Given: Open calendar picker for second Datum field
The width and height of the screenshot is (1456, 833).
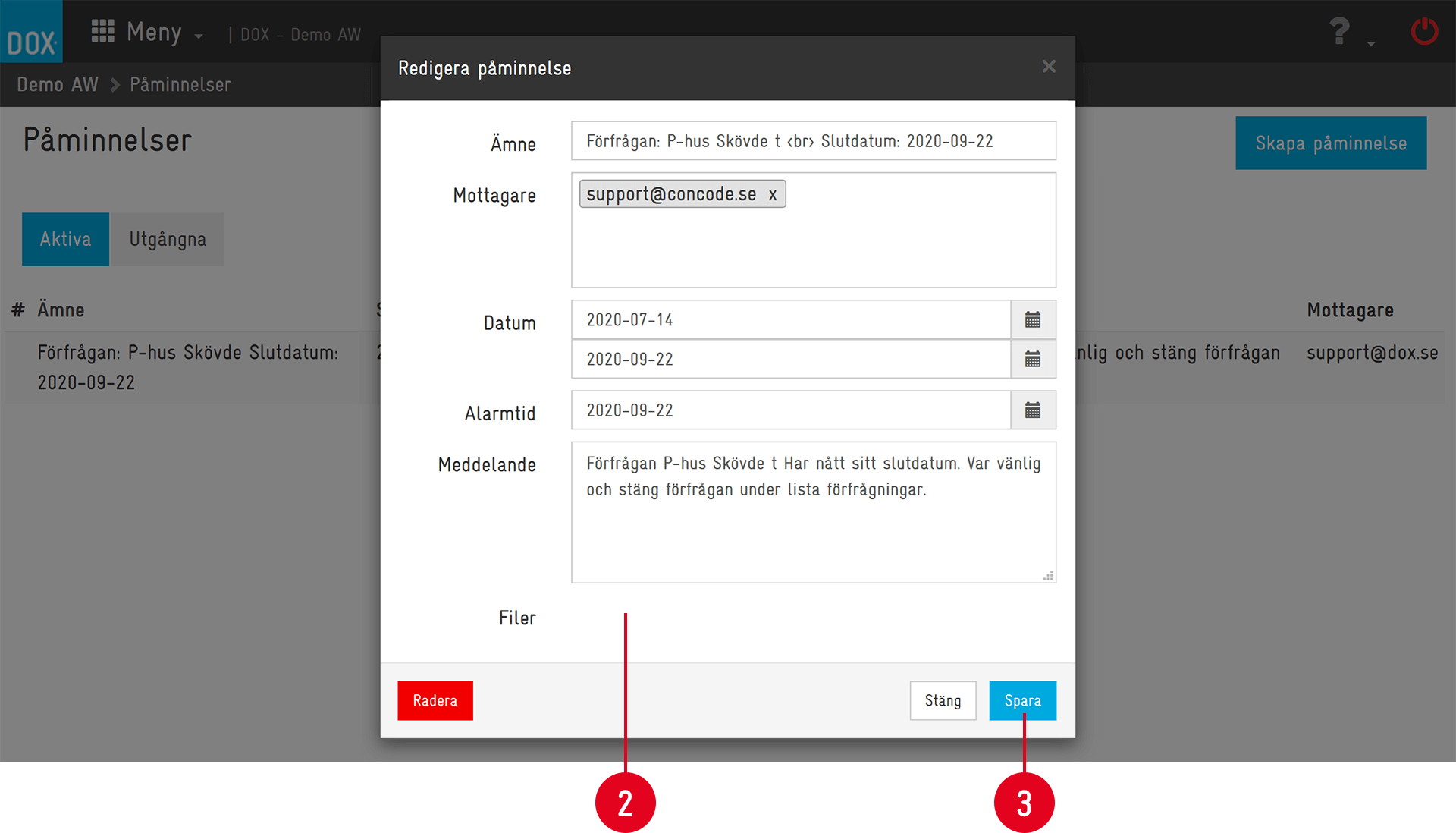Looking at the screenshot, I should click(1033, 359).
